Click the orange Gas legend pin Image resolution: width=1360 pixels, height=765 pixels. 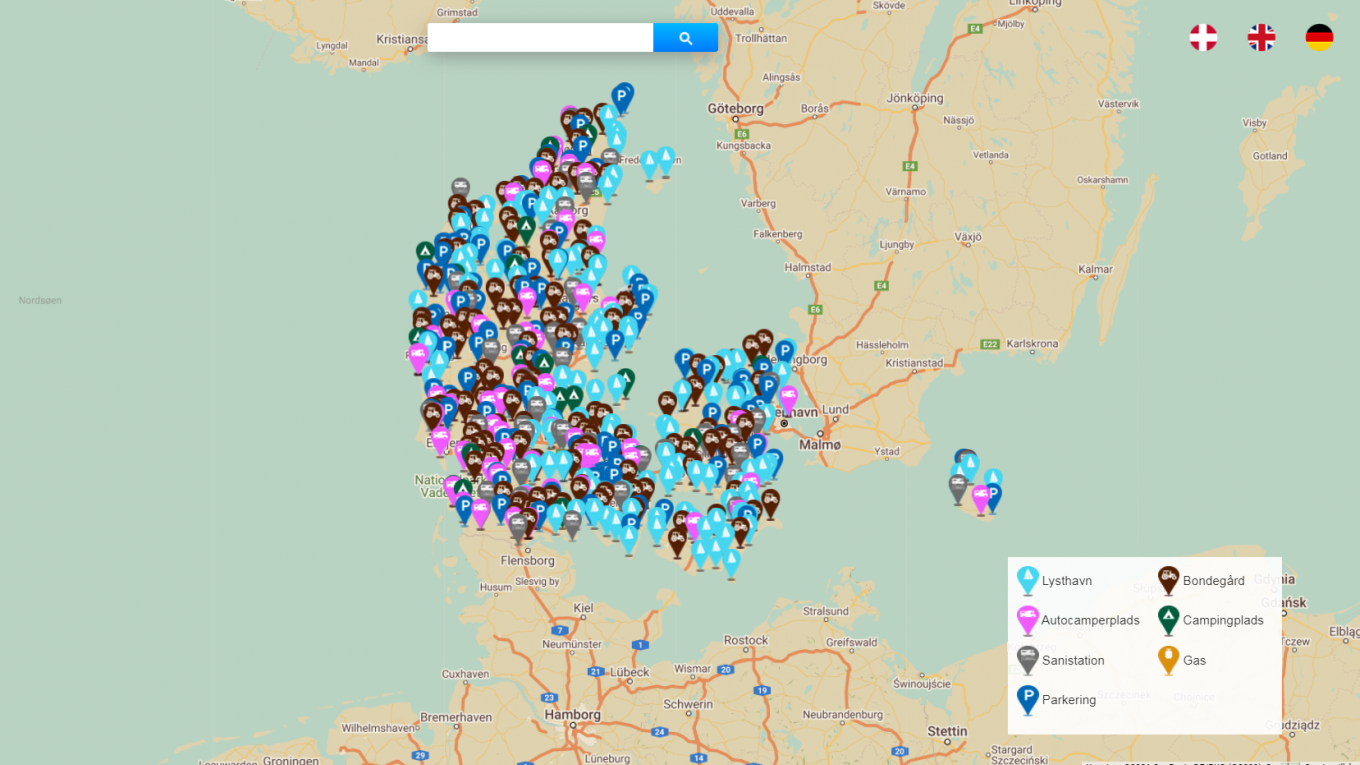pos(1168,659)
